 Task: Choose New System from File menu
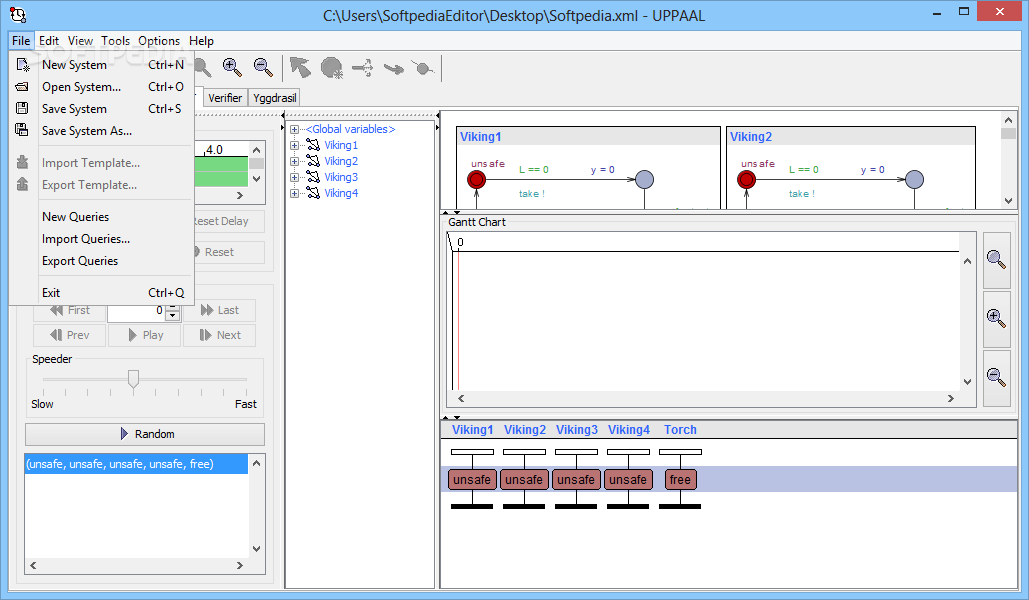(x=102, y=65)
